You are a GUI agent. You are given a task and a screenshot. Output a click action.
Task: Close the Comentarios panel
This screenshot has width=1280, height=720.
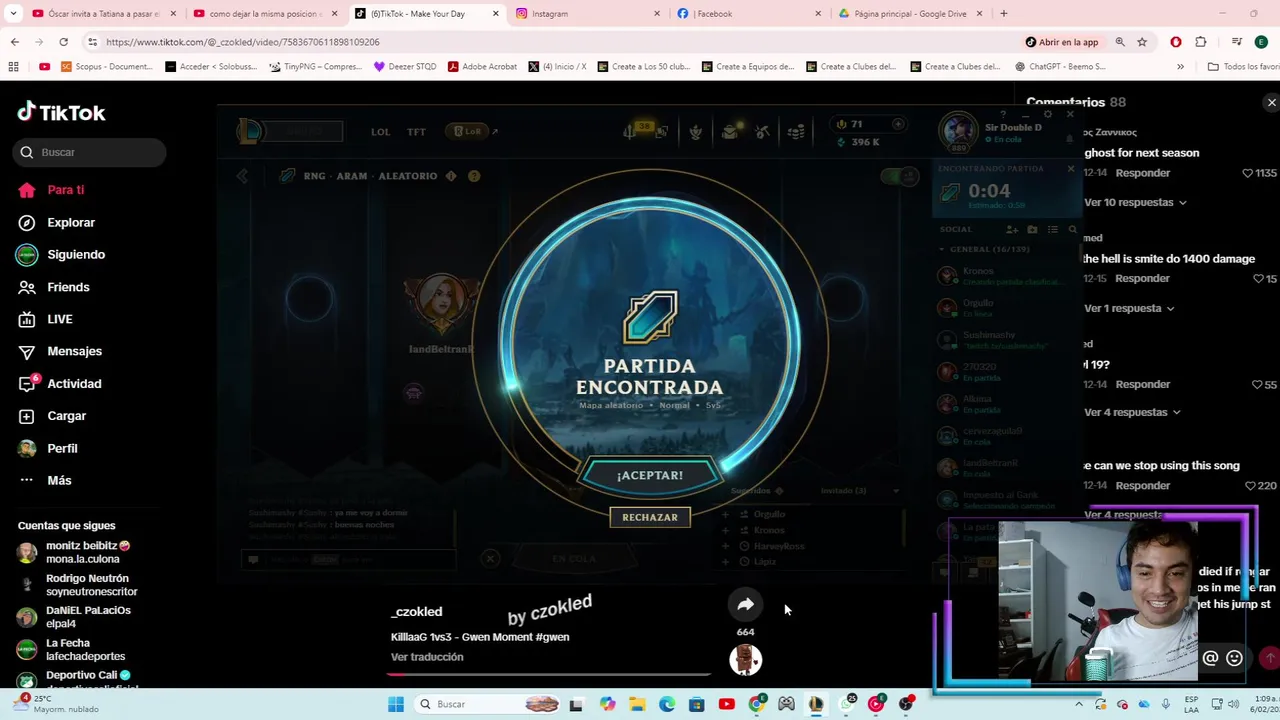[x=1271, y=103]
